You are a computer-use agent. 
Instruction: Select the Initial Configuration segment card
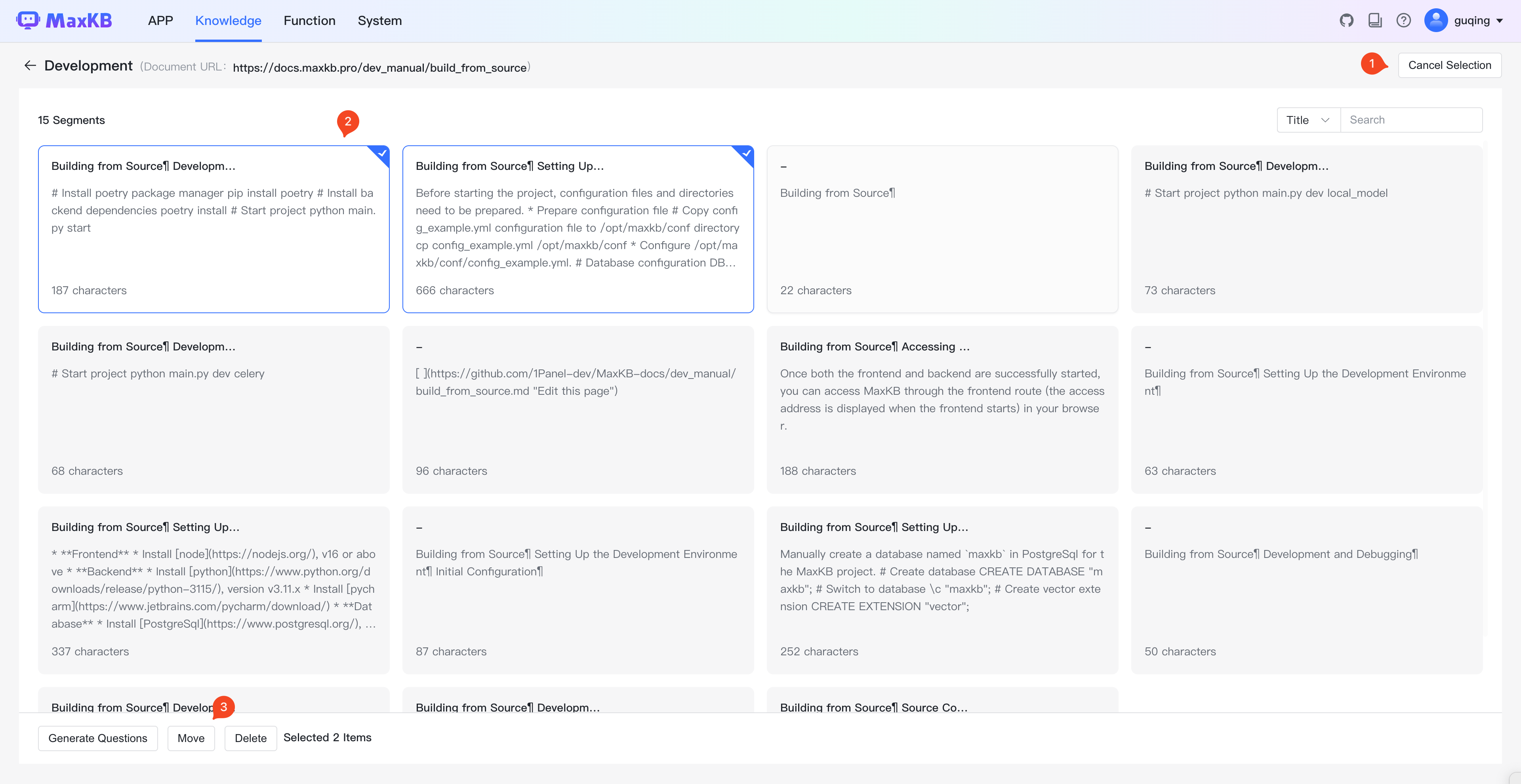click(578, 590)
